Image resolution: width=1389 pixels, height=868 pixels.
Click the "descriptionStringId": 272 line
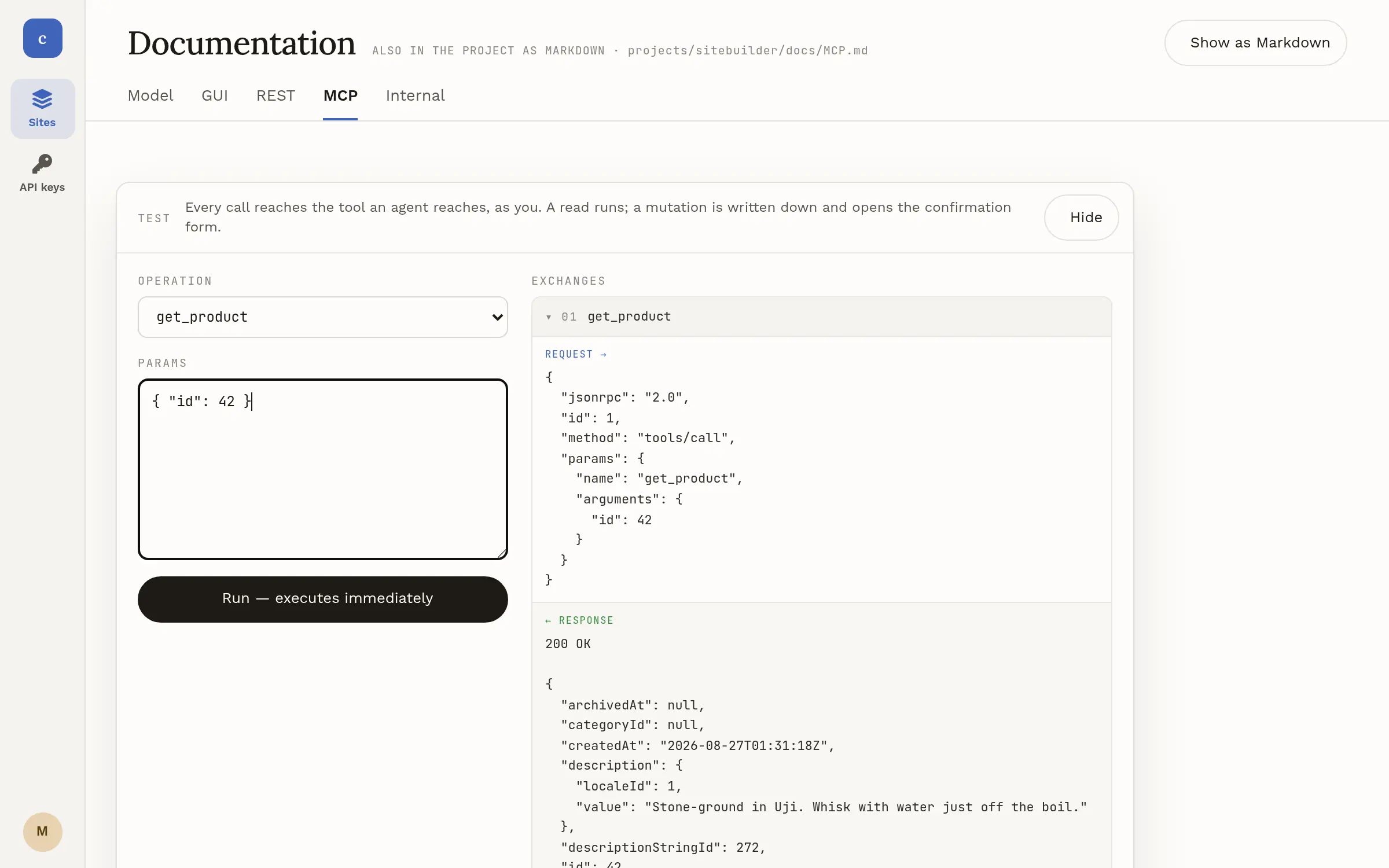(x=663, y=848)
